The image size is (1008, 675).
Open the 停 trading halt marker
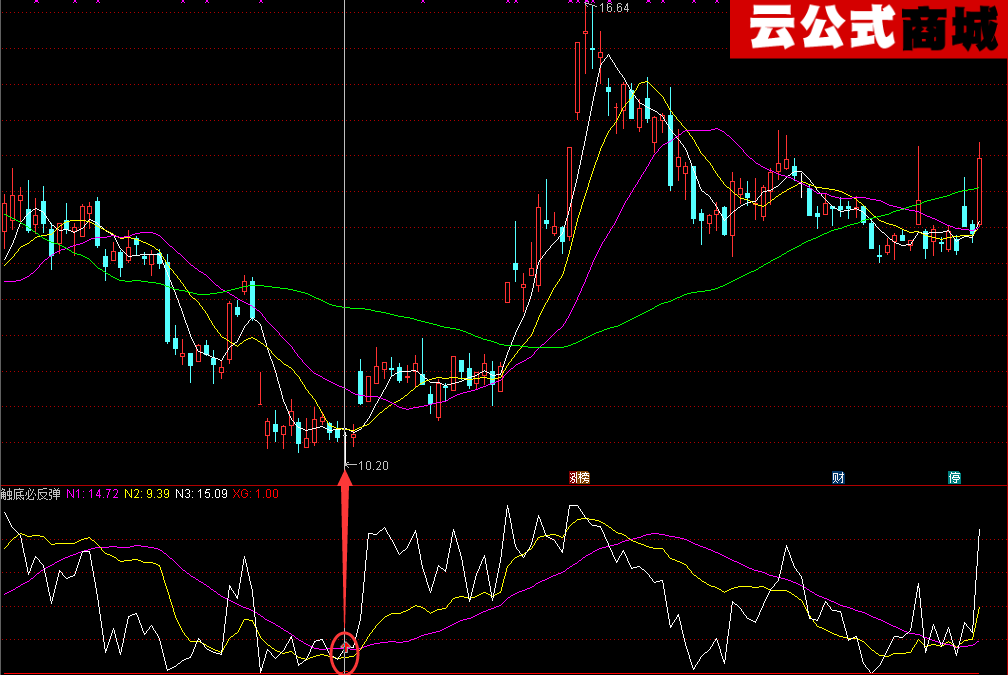click(955, 478)
